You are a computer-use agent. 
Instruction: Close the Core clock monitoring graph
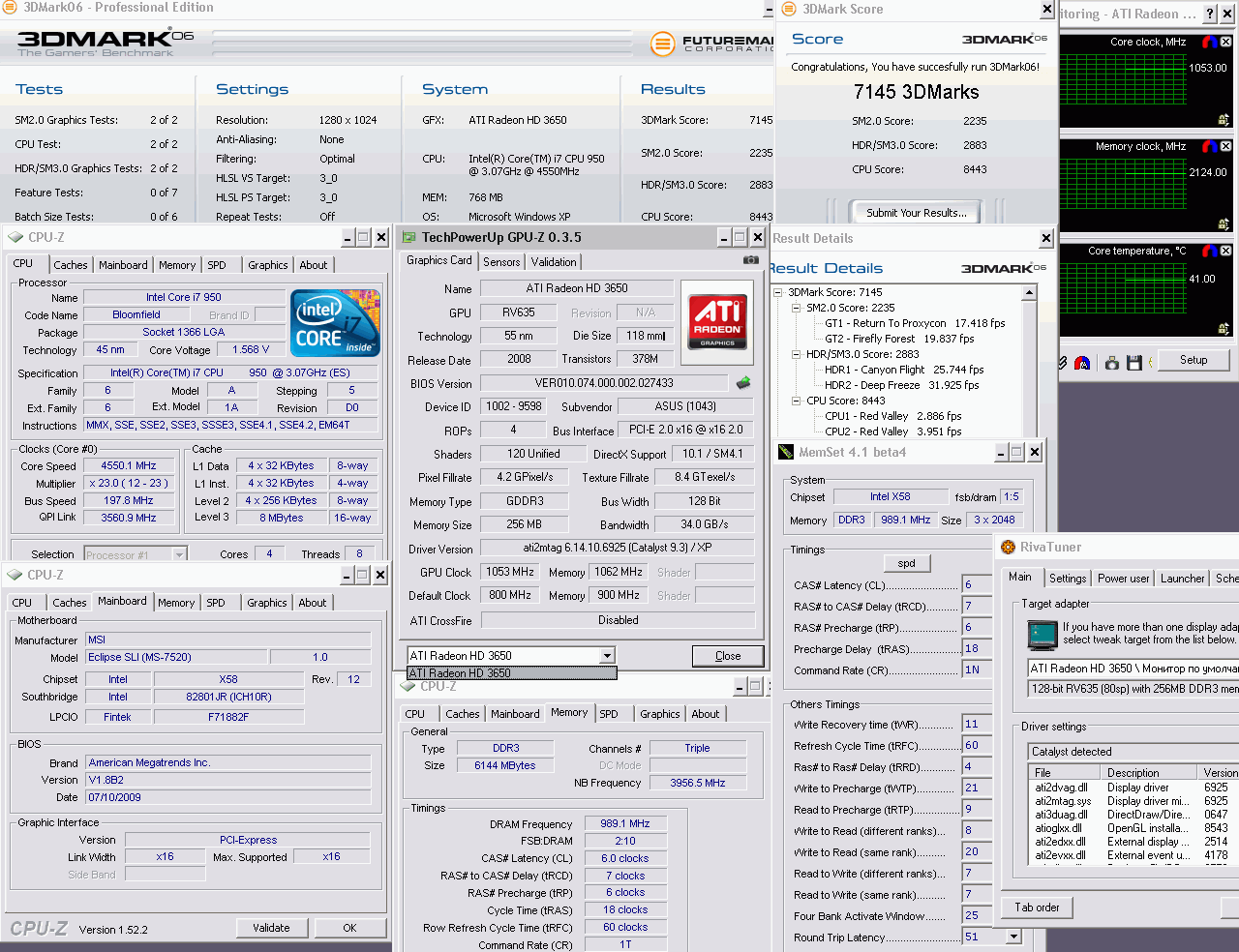pyautogui.click(x=1225, y=42)
